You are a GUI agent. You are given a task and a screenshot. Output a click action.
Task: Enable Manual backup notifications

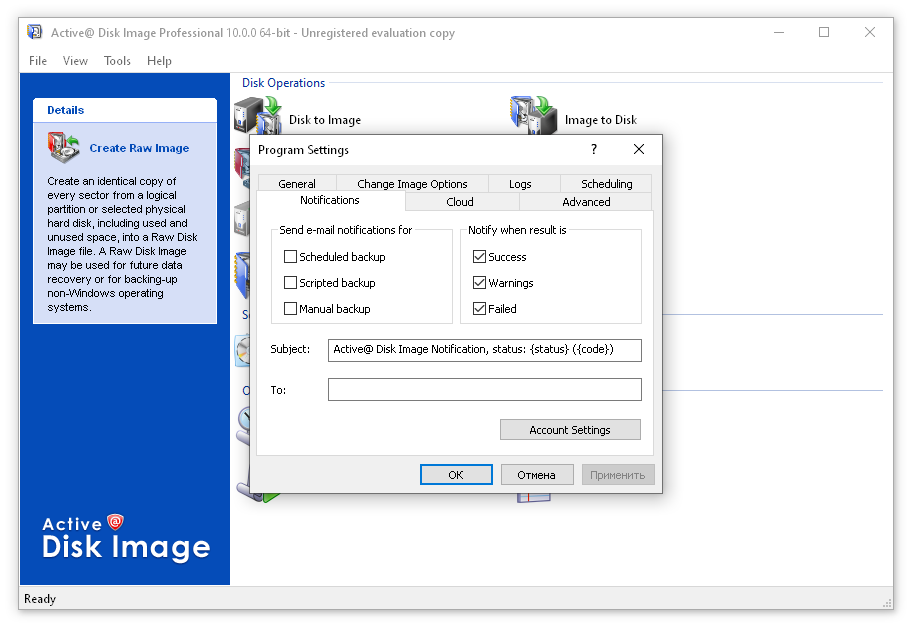click(x=290, y=309)
